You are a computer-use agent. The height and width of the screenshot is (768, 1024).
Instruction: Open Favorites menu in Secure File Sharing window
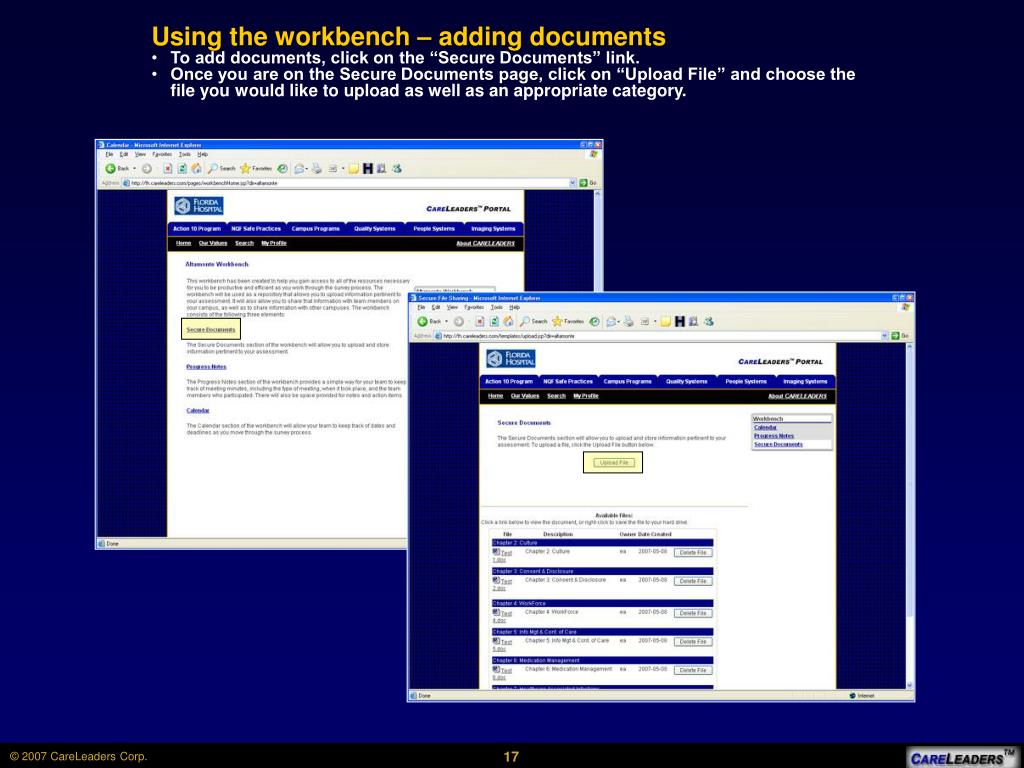point(474,307)
